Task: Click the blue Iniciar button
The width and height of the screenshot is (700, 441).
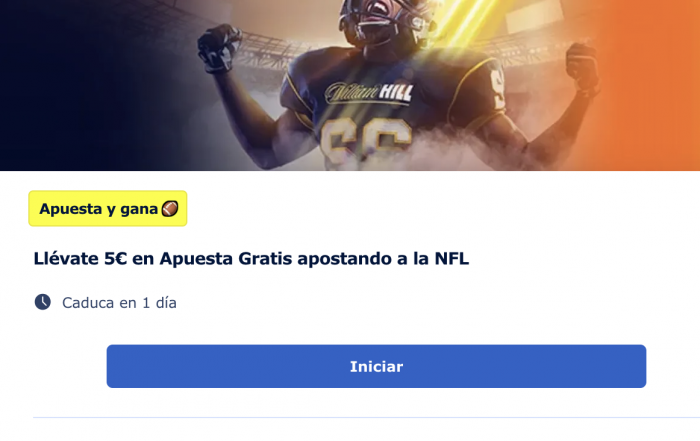Action: click(x=376, y=366)
